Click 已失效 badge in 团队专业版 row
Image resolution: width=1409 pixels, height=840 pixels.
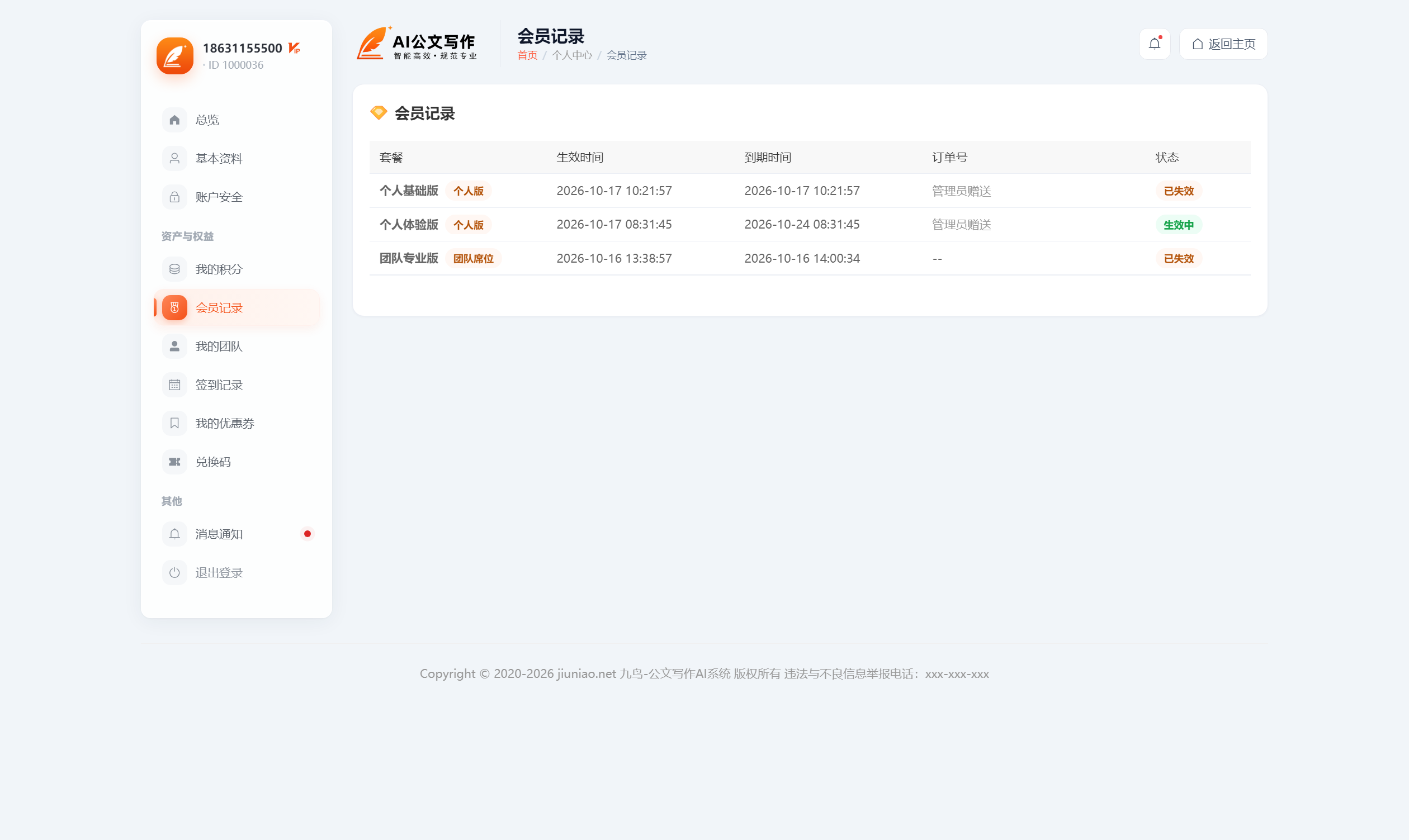coord(1178,259)
